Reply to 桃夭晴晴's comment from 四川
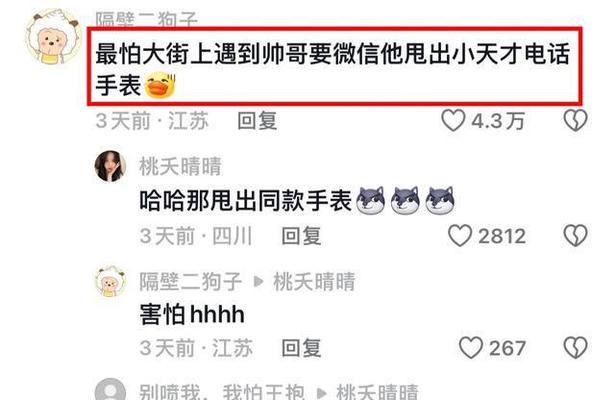This screenshot has width=615, height=400. tap(301, 236)
